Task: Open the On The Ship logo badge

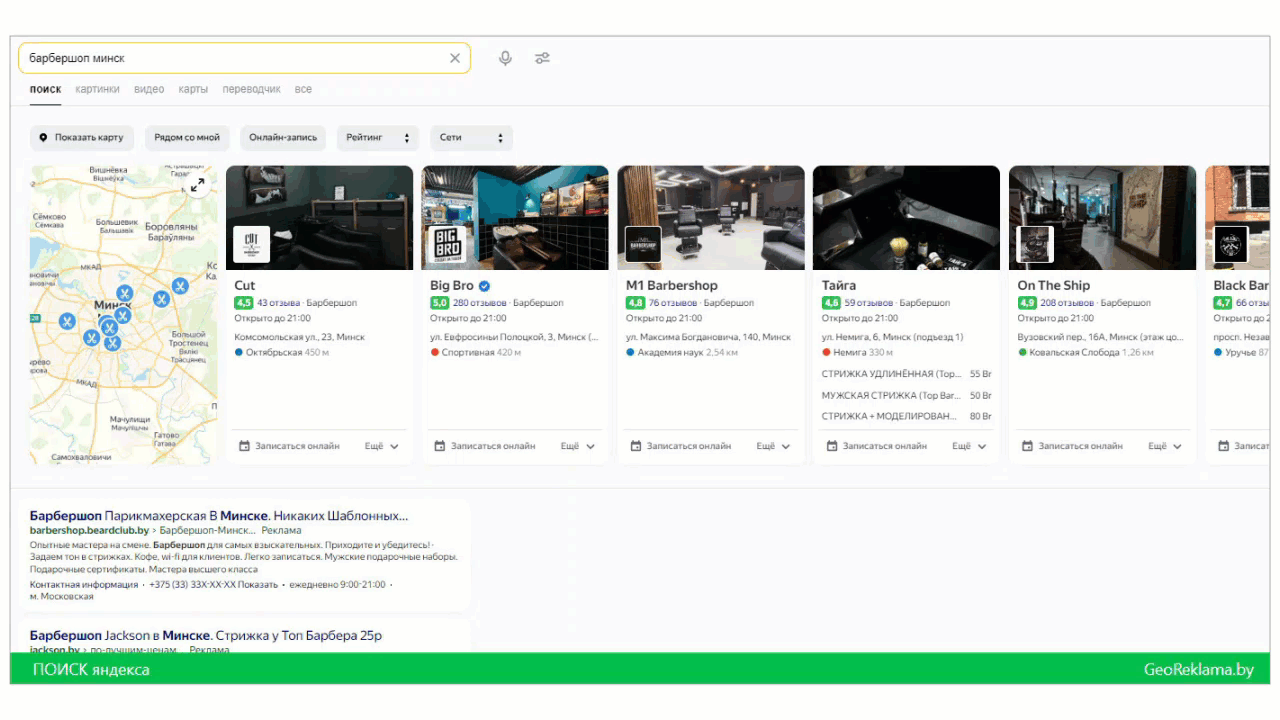Action: 1035,244
